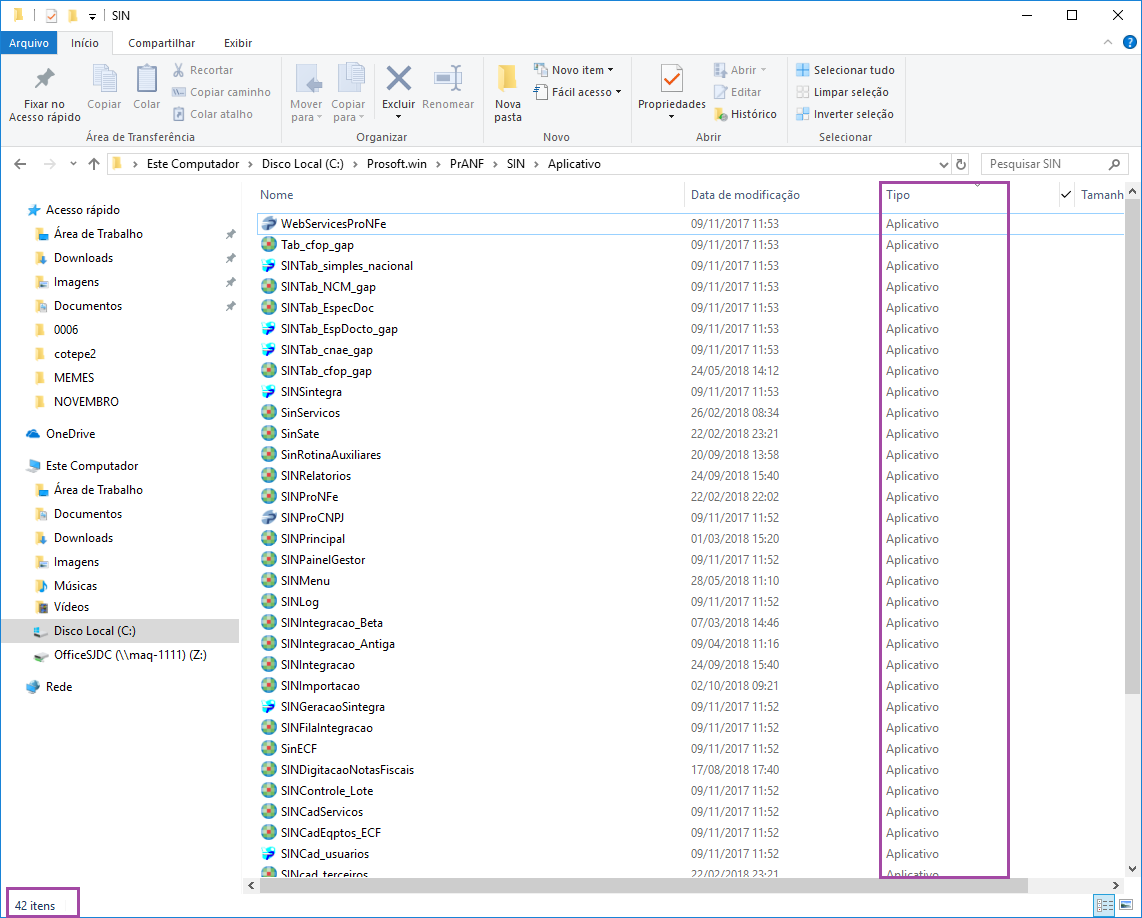Click the Pesquisar SIN search box
Screen dimensions: 1142x918
1045,164
